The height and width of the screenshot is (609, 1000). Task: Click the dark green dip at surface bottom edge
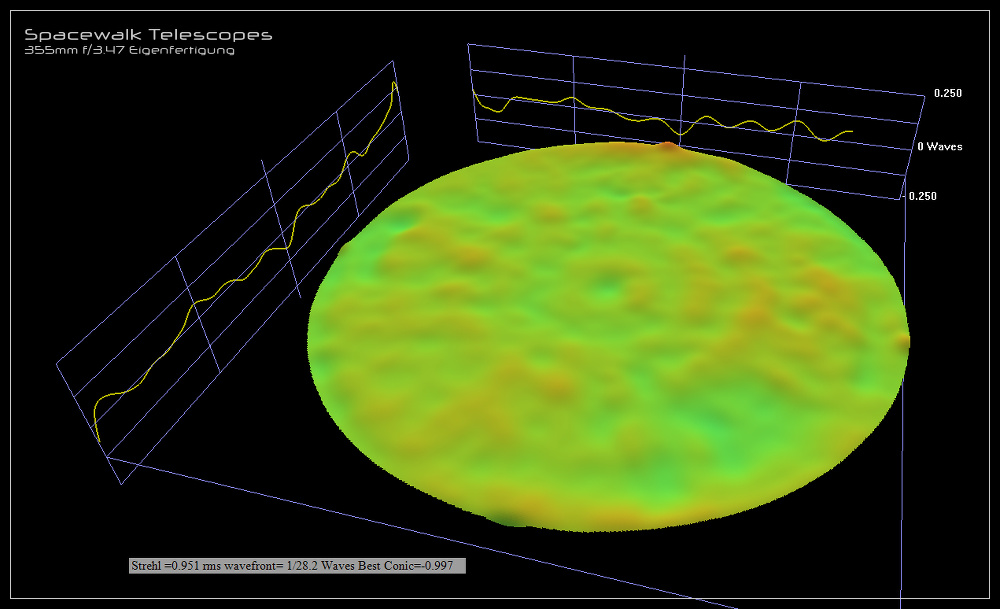pyautogui.click(x=510, y=518)
